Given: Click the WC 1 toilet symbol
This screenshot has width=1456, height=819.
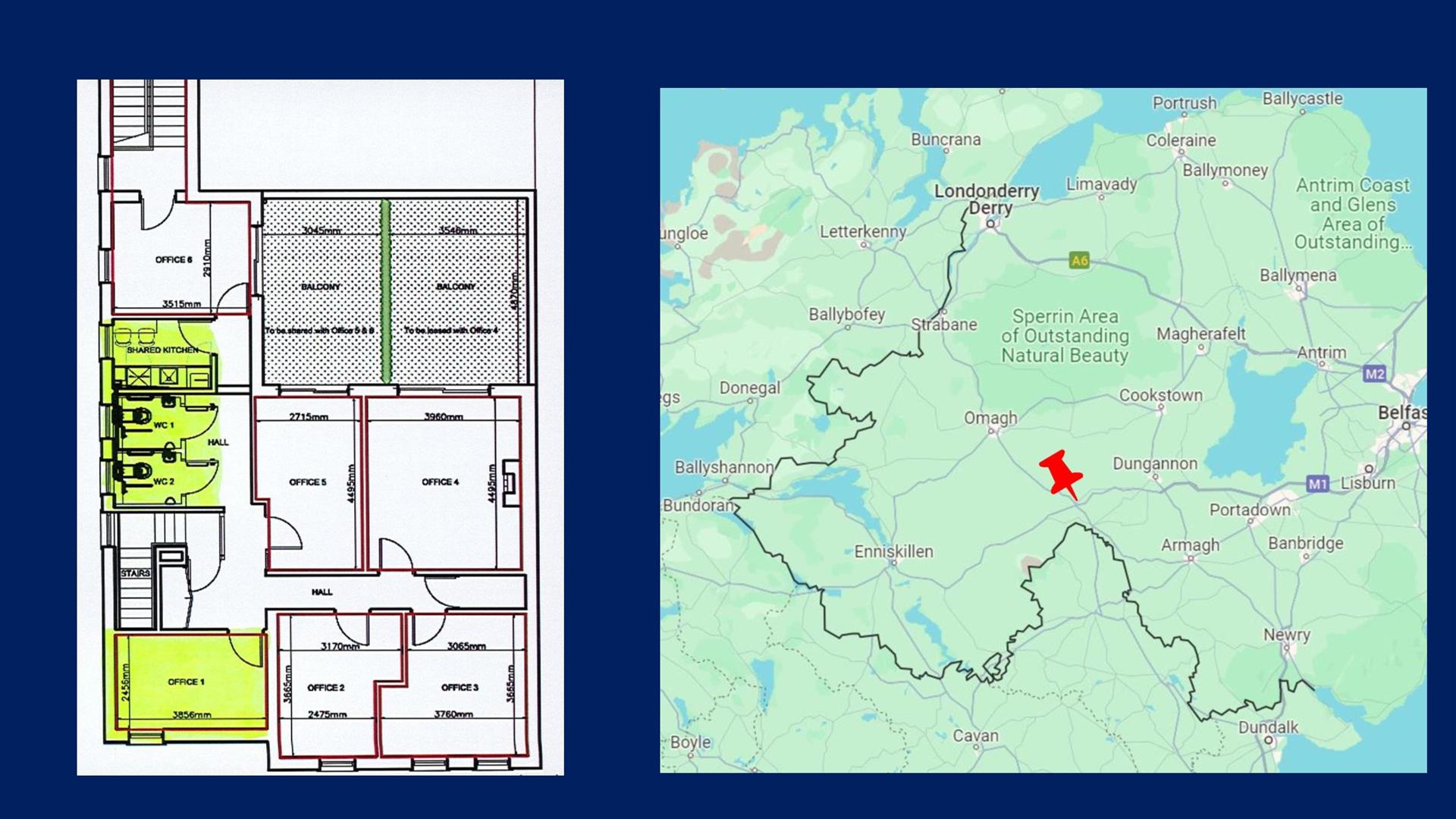Looking at the screenshot, I should point(141,416).
